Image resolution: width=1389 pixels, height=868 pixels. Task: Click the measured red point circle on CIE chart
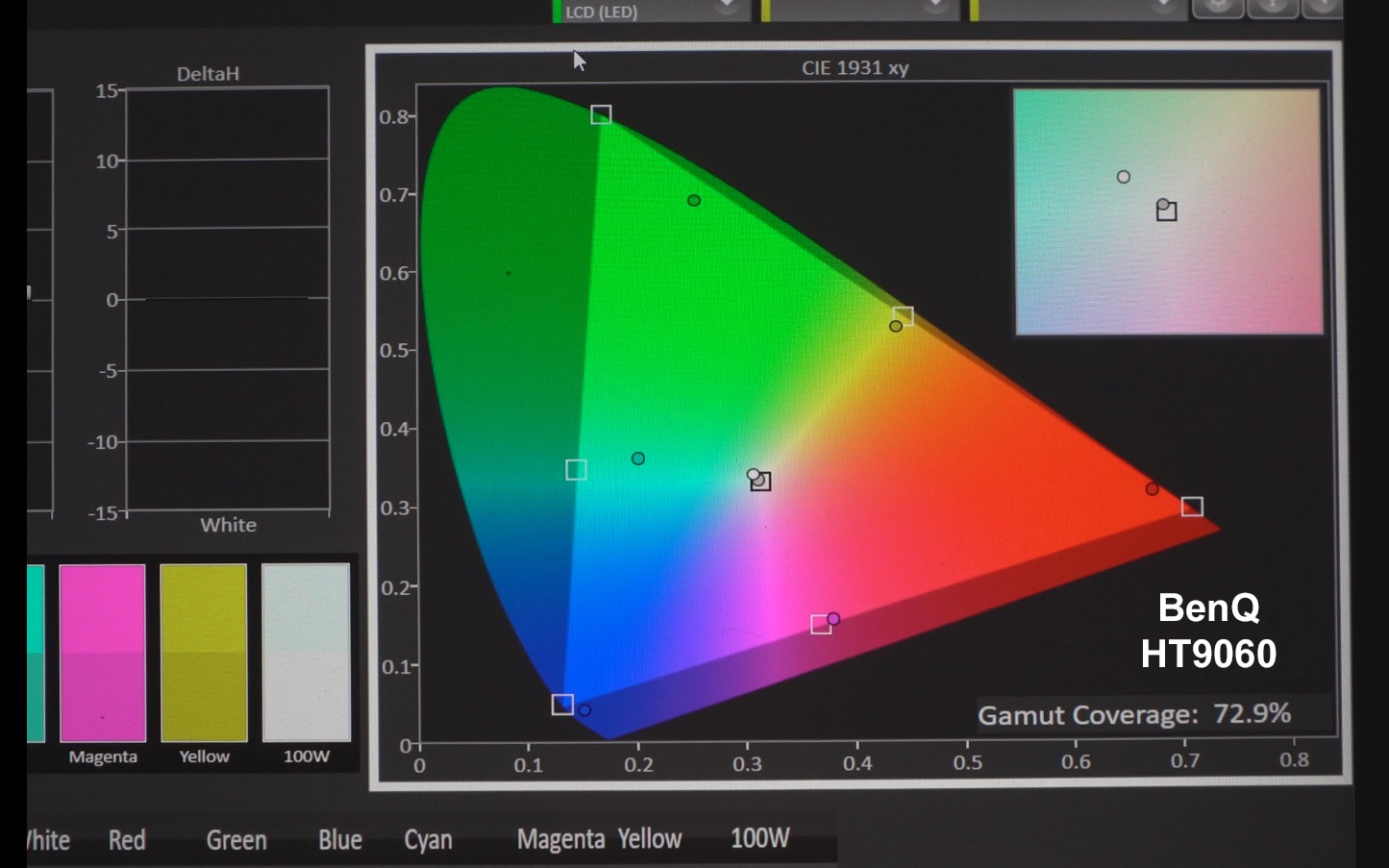pos(1152,489)
